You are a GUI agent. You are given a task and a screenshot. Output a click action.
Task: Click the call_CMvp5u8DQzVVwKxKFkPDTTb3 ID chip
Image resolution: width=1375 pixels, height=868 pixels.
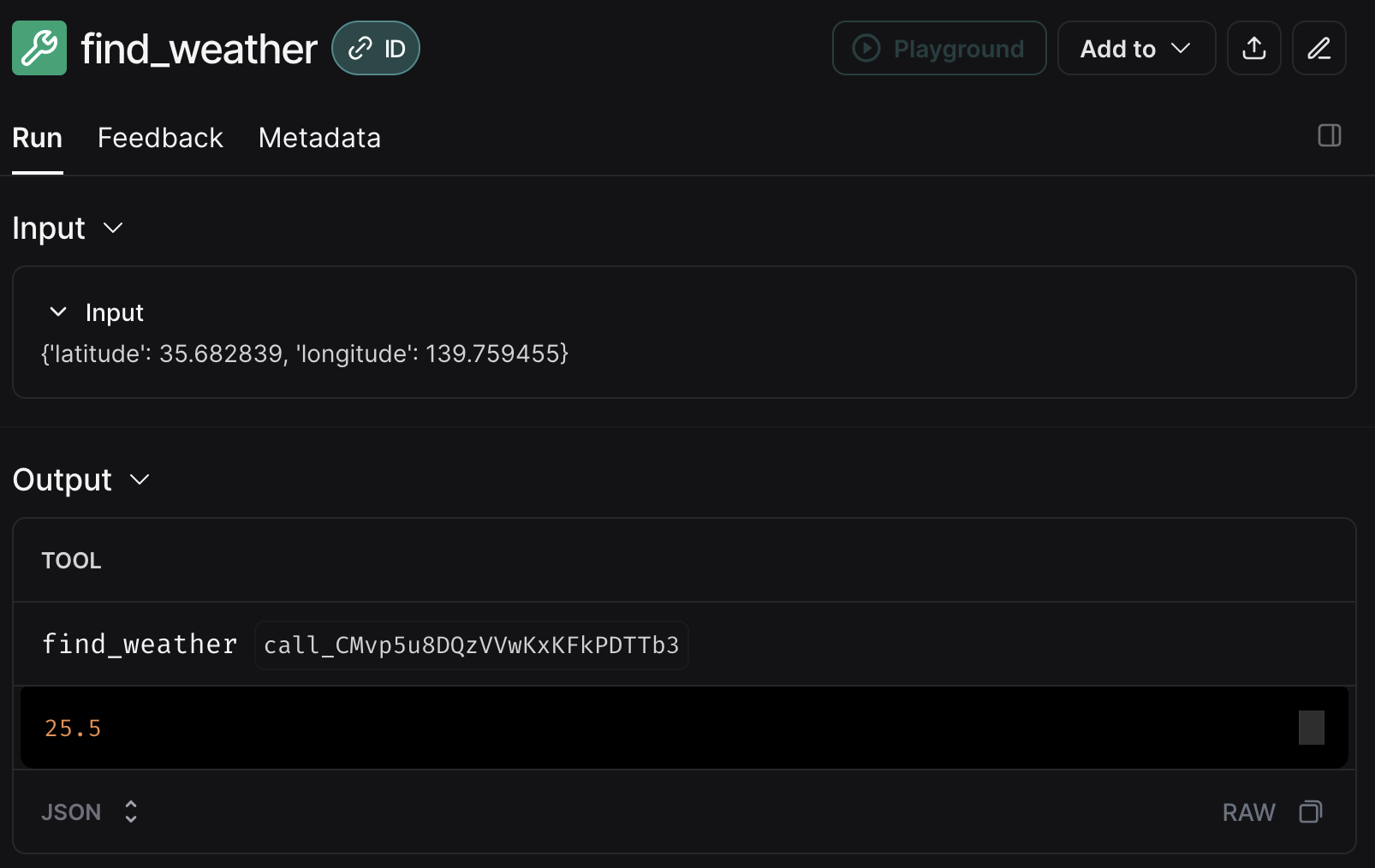[x=472, y=645]
